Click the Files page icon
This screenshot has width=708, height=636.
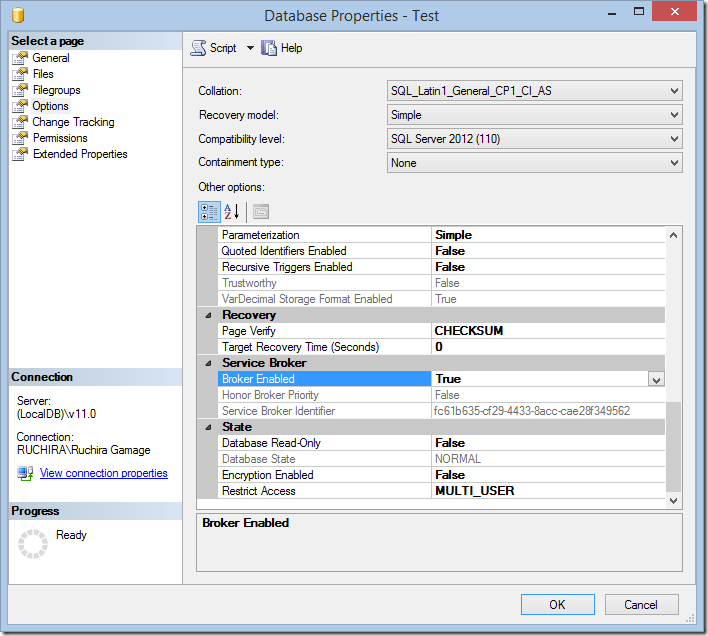20,74
